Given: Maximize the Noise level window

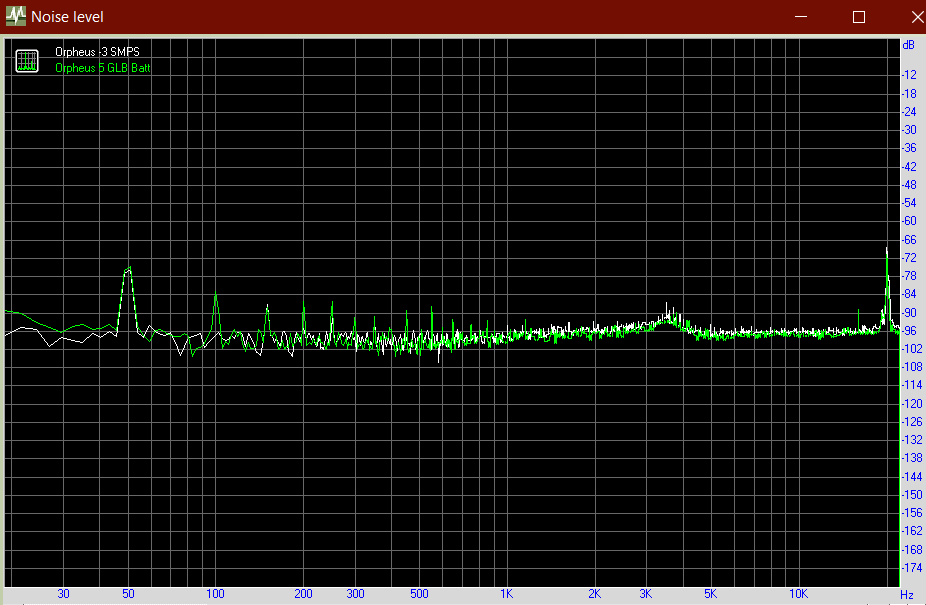Looking at the screenshot, I should [859, 17].
